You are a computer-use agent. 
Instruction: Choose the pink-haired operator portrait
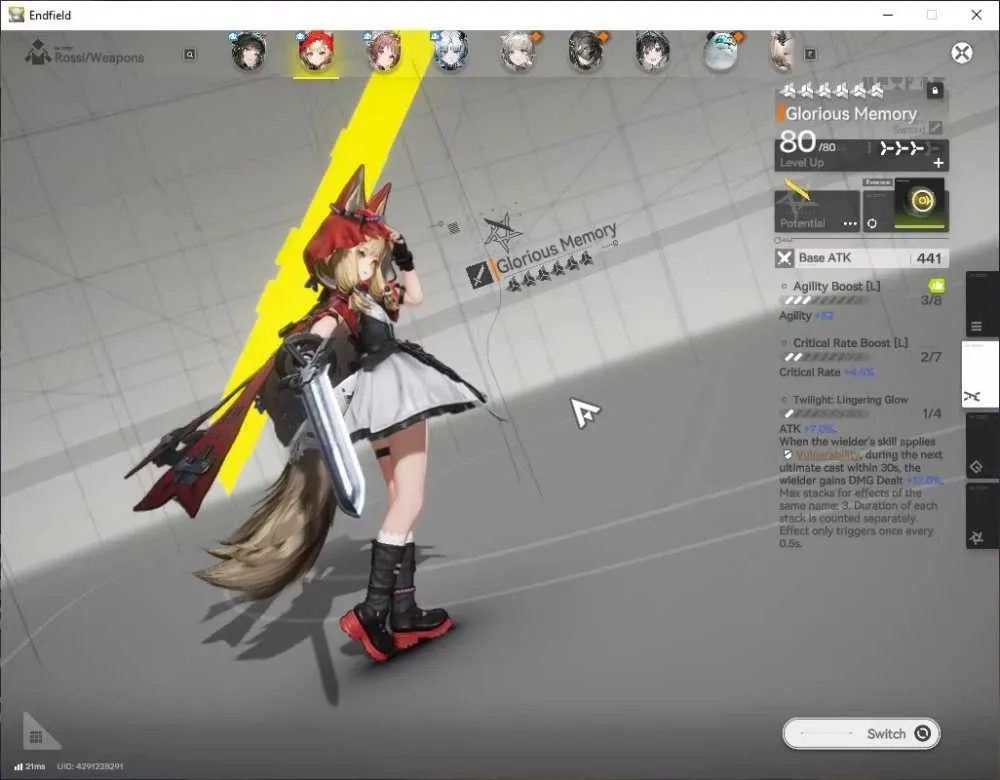tap(383, 51)
